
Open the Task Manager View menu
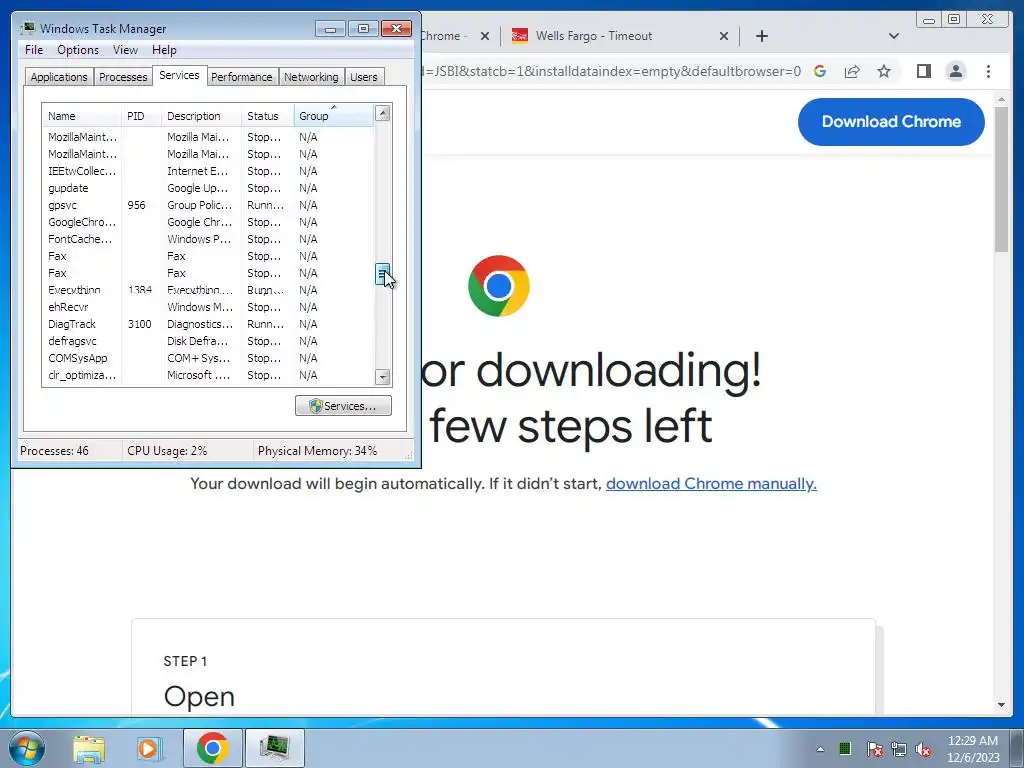(x=125, y=50)
